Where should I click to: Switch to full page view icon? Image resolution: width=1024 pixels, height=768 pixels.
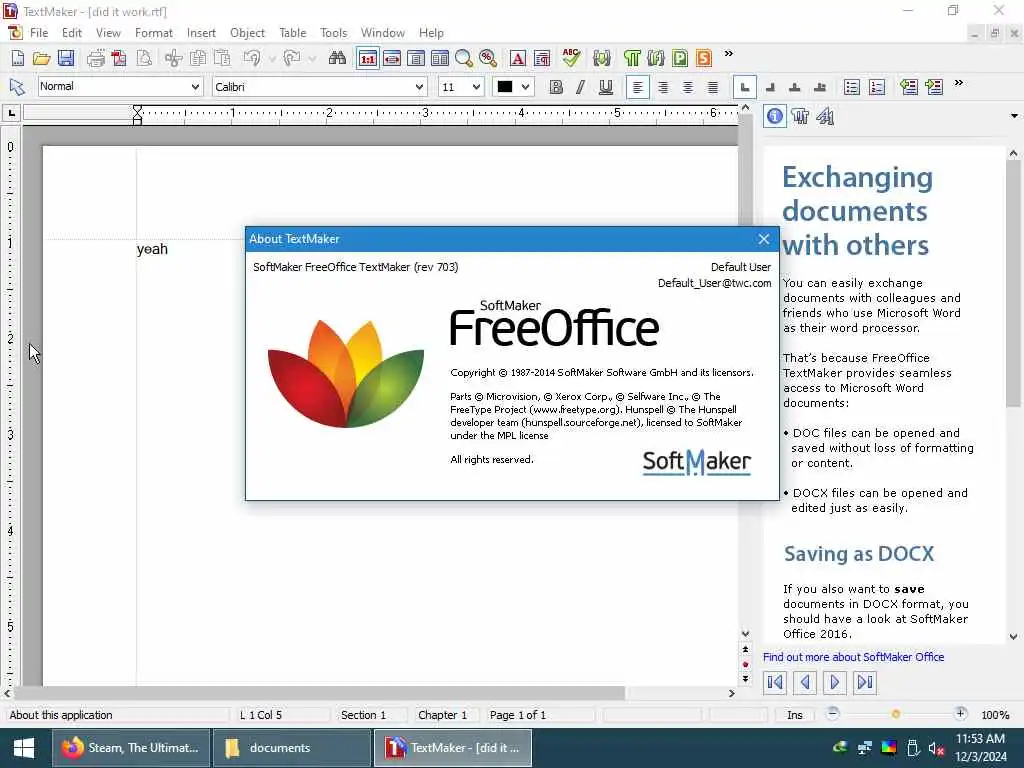(x=416, y=58)
